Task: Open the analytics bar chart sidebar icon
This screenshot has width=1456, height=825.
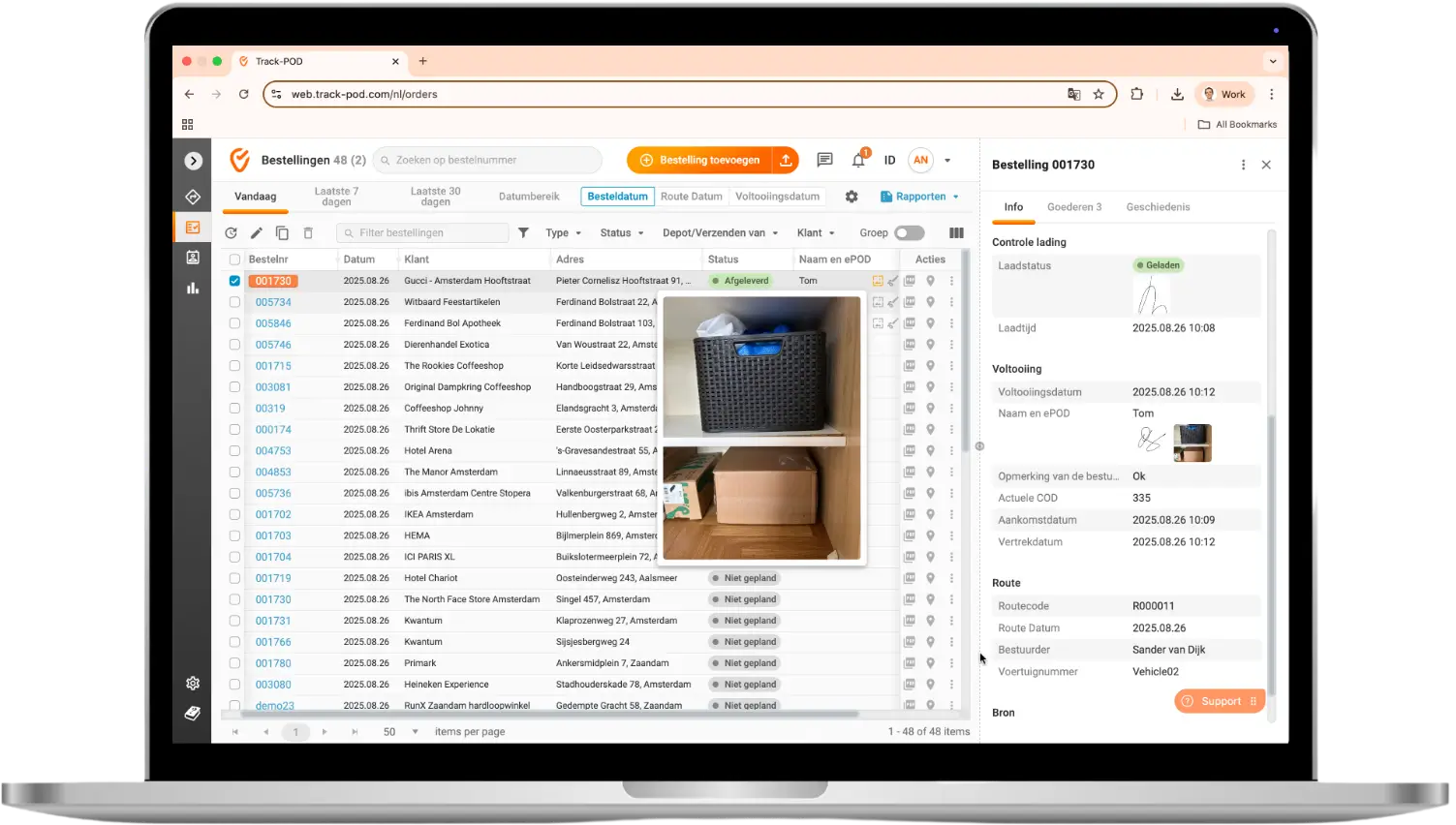Action: pyautogui.click(x=193, y=288)
